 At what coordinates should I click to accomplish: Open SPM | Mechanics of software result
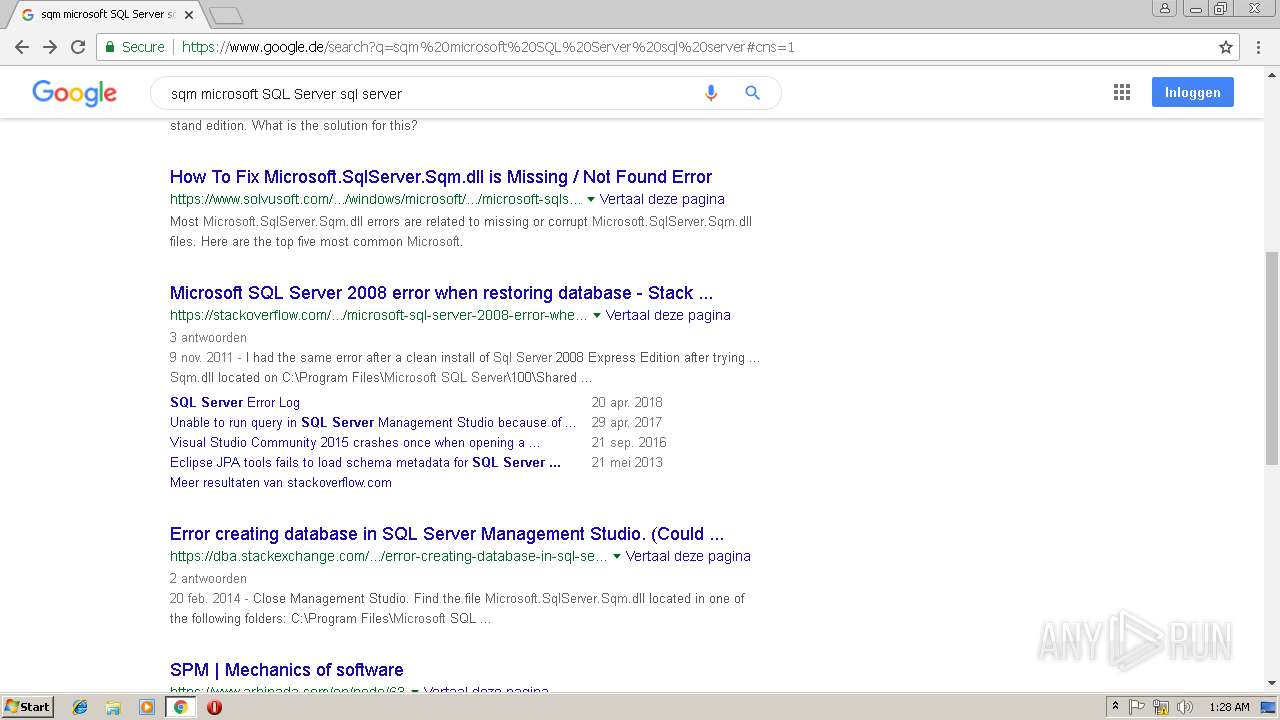pyautogui.click(x=287, y=670)
